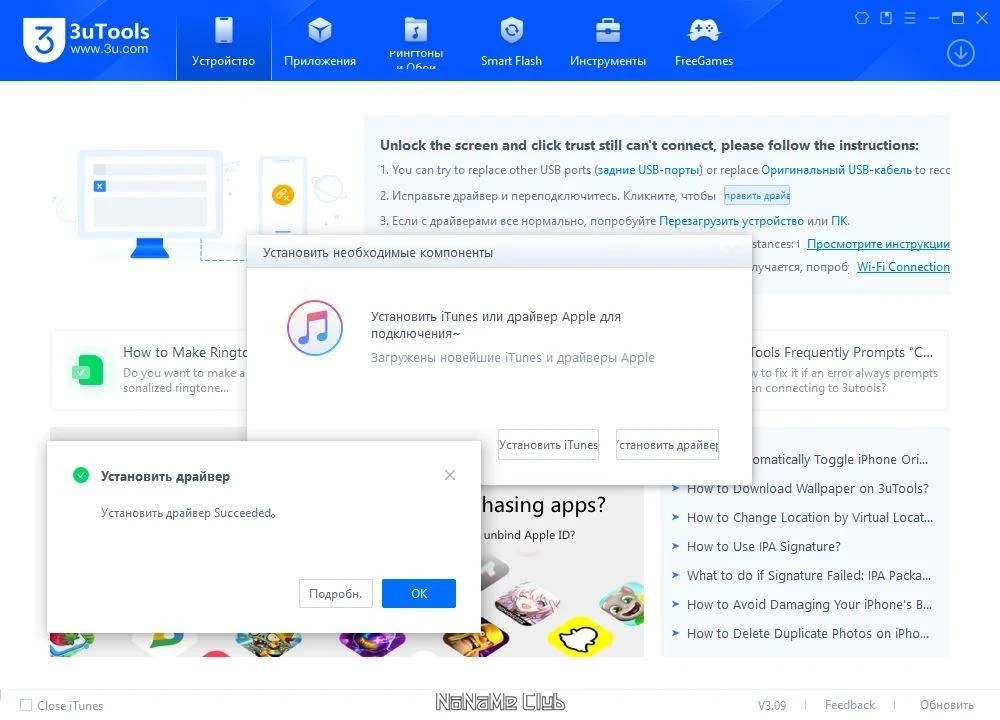Maximize the 3uTools window

[x=958, y=18]
